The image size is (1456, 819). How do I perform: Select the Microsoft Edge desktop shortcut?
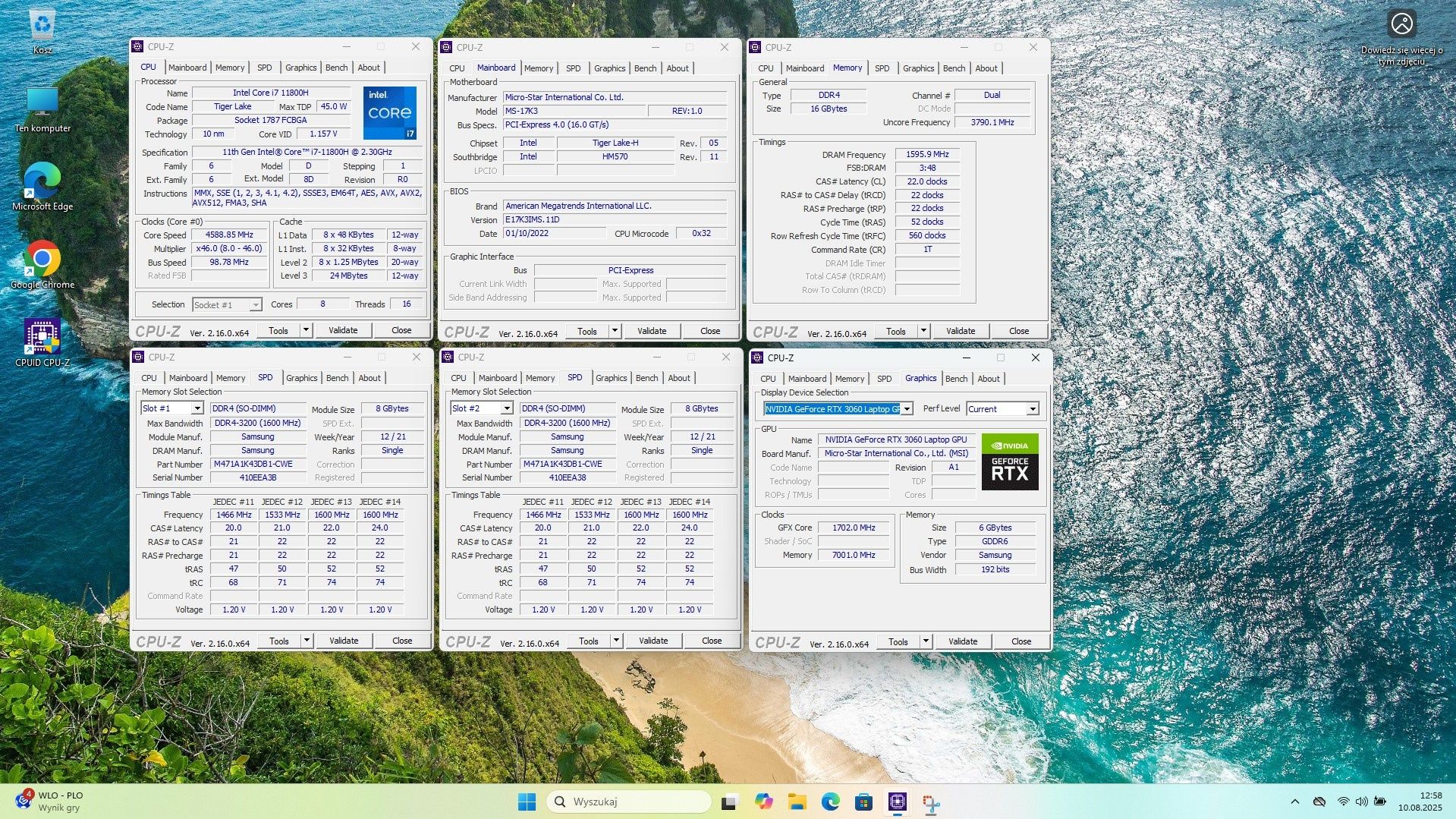(42, 186)
